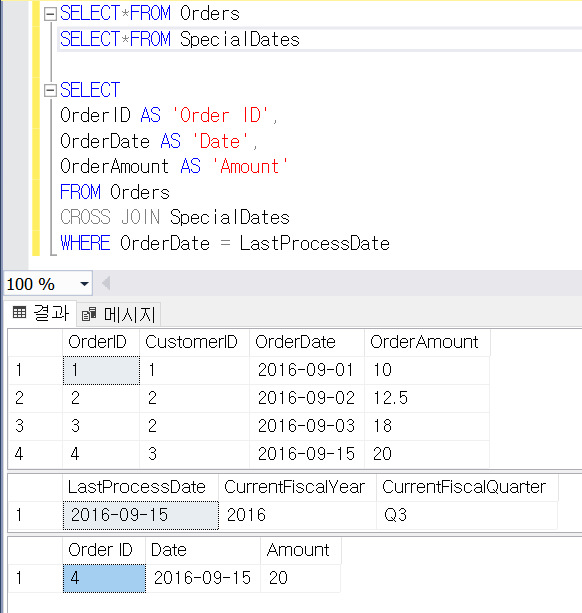Collapse the SELECT statement with column aliases

point(50,91)
